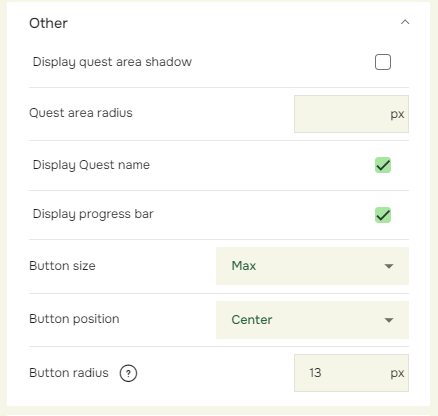This screenshot has height=416, width=438.
Task: Click the px unit in Quest area radius
Action: [x=397, y=114]
